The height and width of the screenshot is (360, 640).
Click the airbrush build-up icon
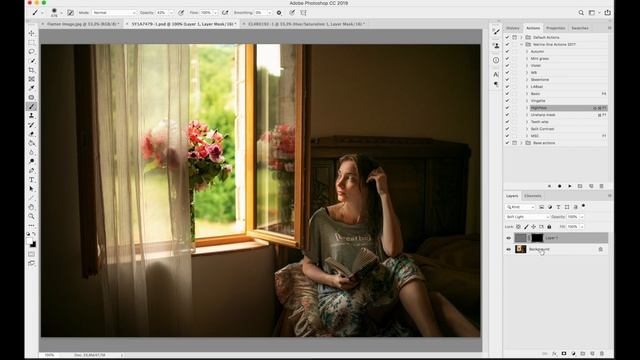tap(225, 13)
